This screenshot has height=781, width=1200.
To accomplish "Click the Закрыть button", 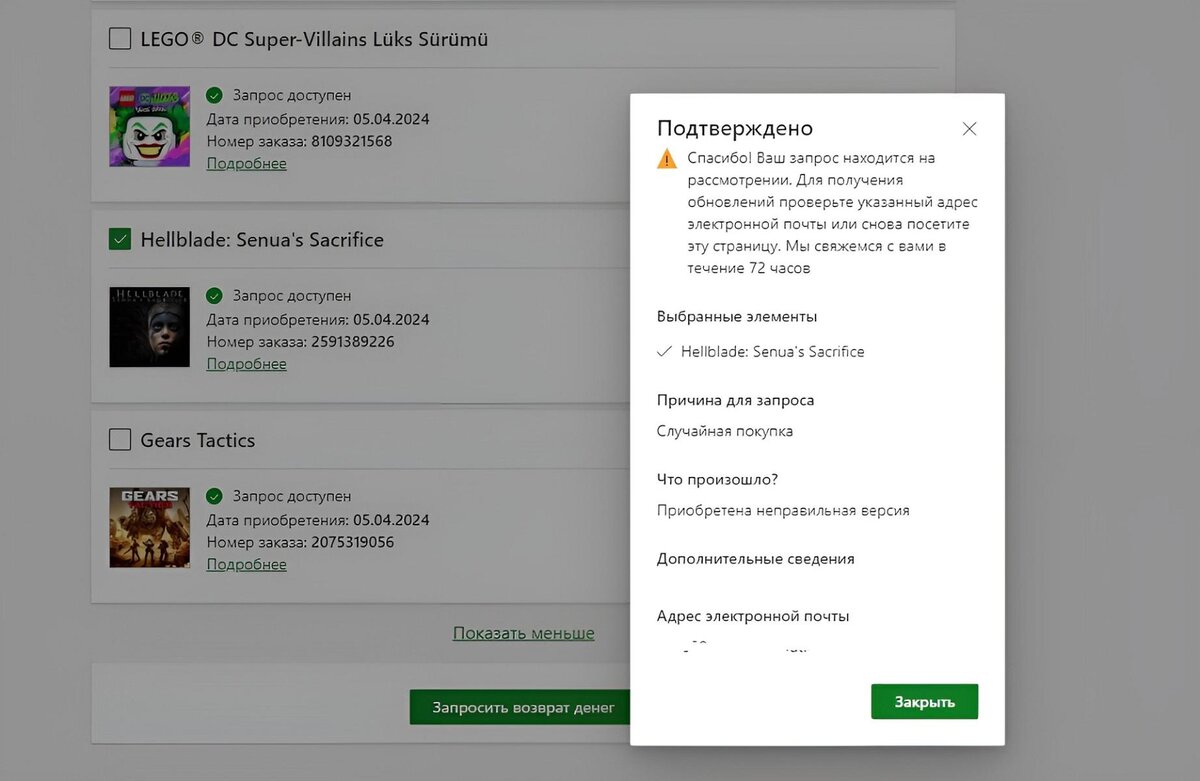I will coord(924,702).
